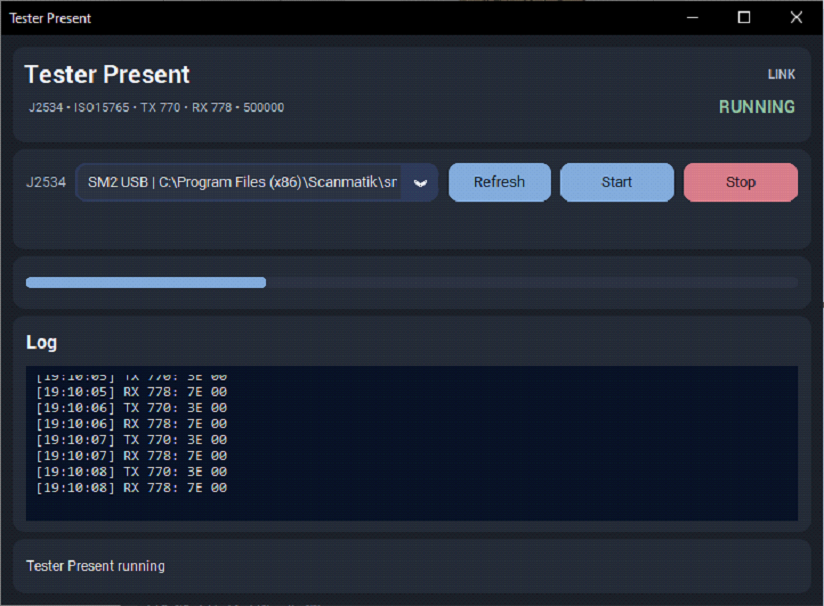Viewport: 824px width, 606px height.
Task: Close the Tester Present window
Action: pos(796,18)
